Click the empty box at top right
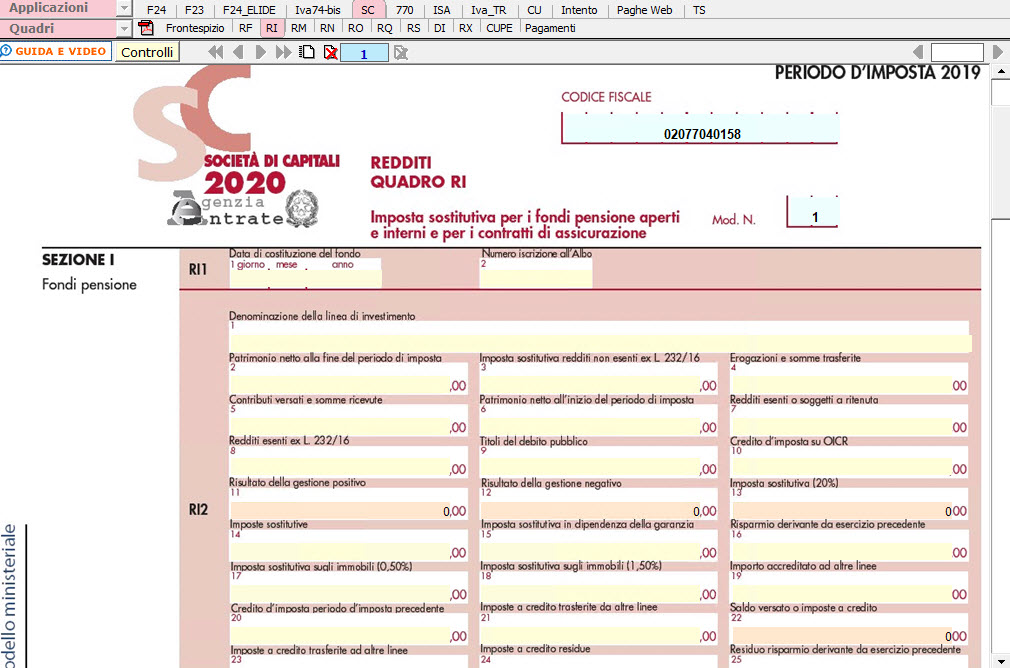The width and height of the screenshot is (1010, 668). [957, 52]
